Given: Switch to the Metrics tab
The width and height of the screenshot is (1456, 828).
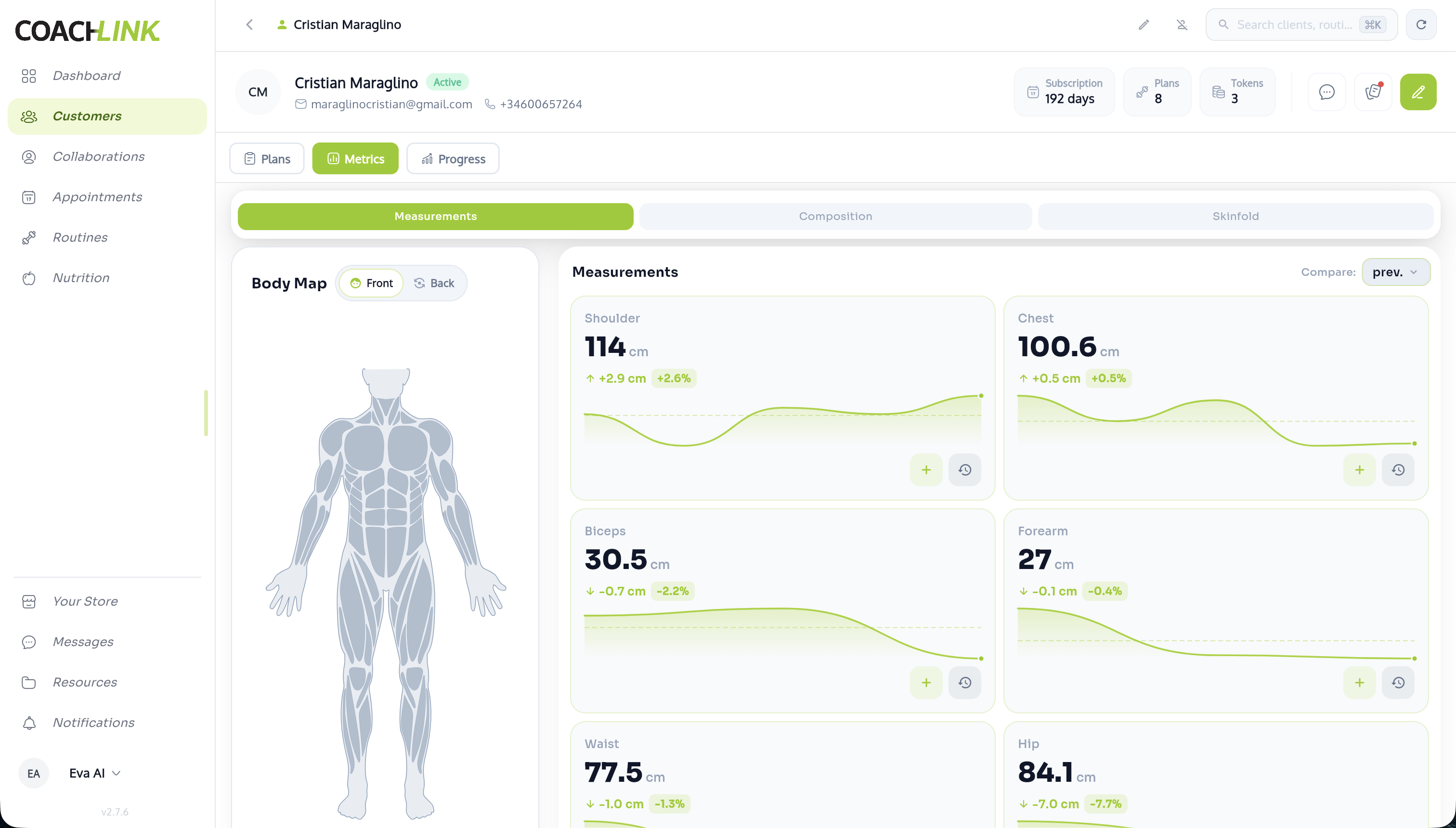Looking at the screenshot, I should point(355,159).
